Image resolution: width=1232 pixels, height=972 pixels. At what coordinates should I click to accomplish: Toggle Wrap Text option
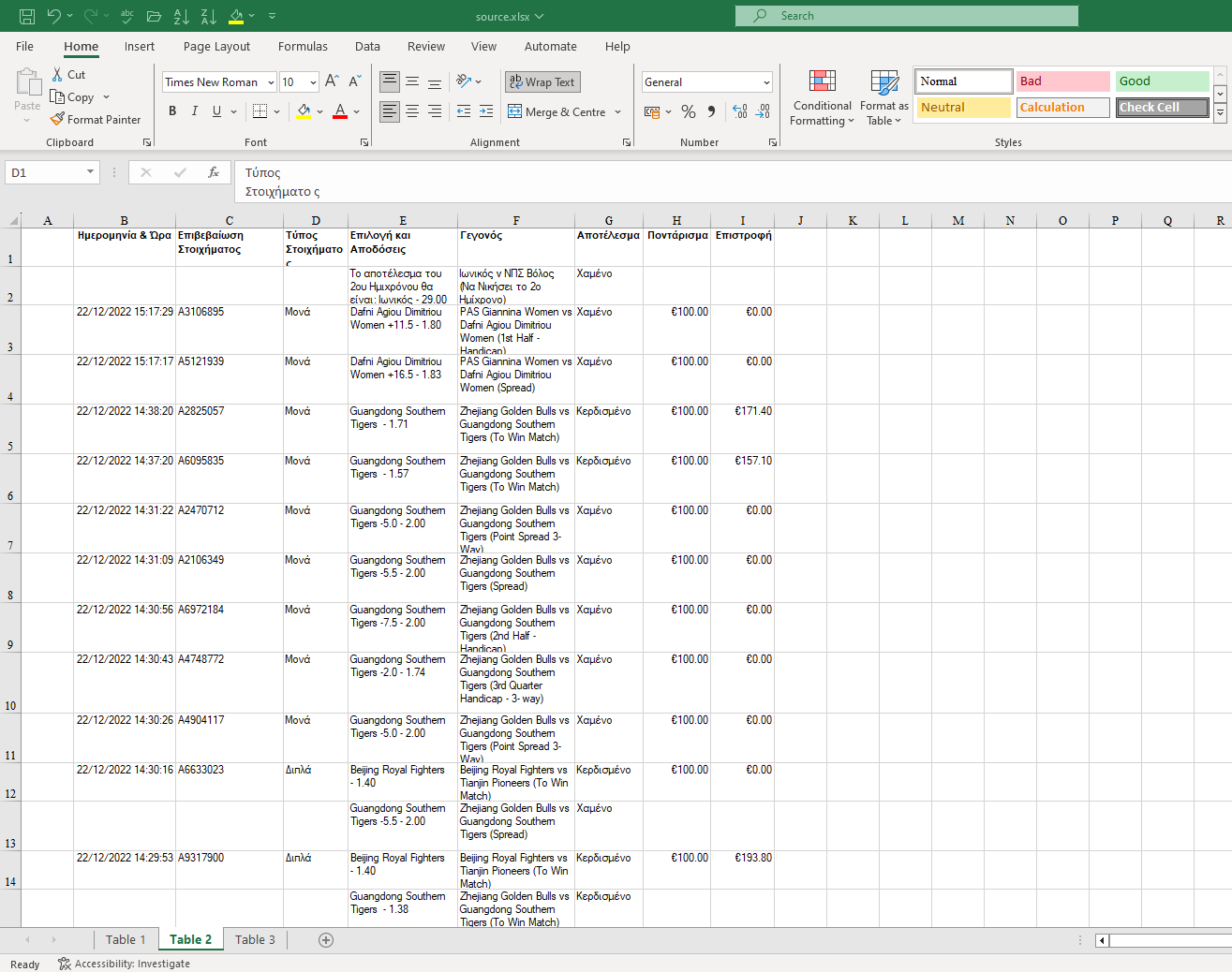(x=542, y=81)
